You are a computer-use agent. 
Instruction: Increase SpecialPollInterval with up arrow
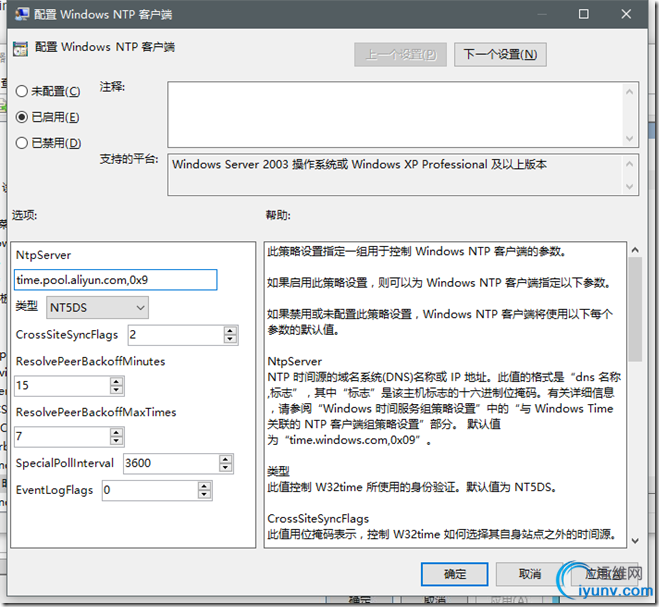(225, 459)
